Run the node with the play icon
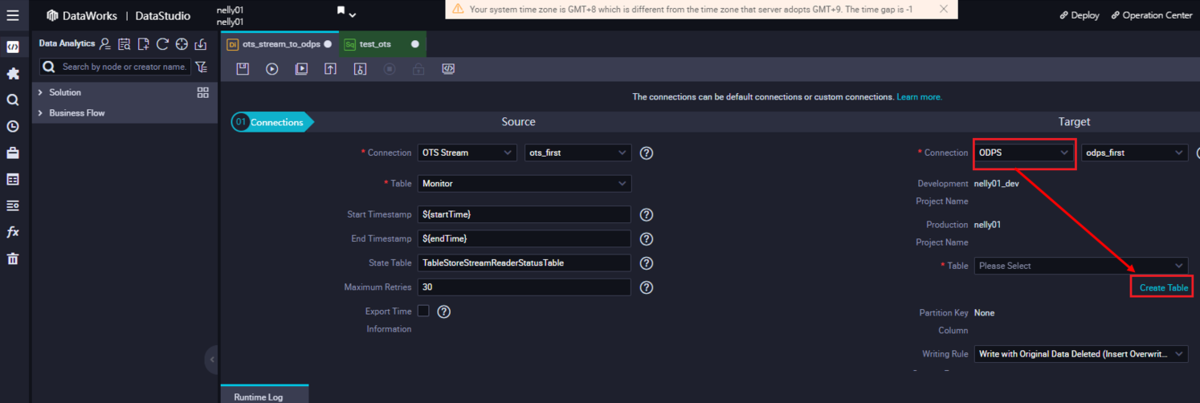The width and height of the screenshot is (1200, 403). (272, 69)
